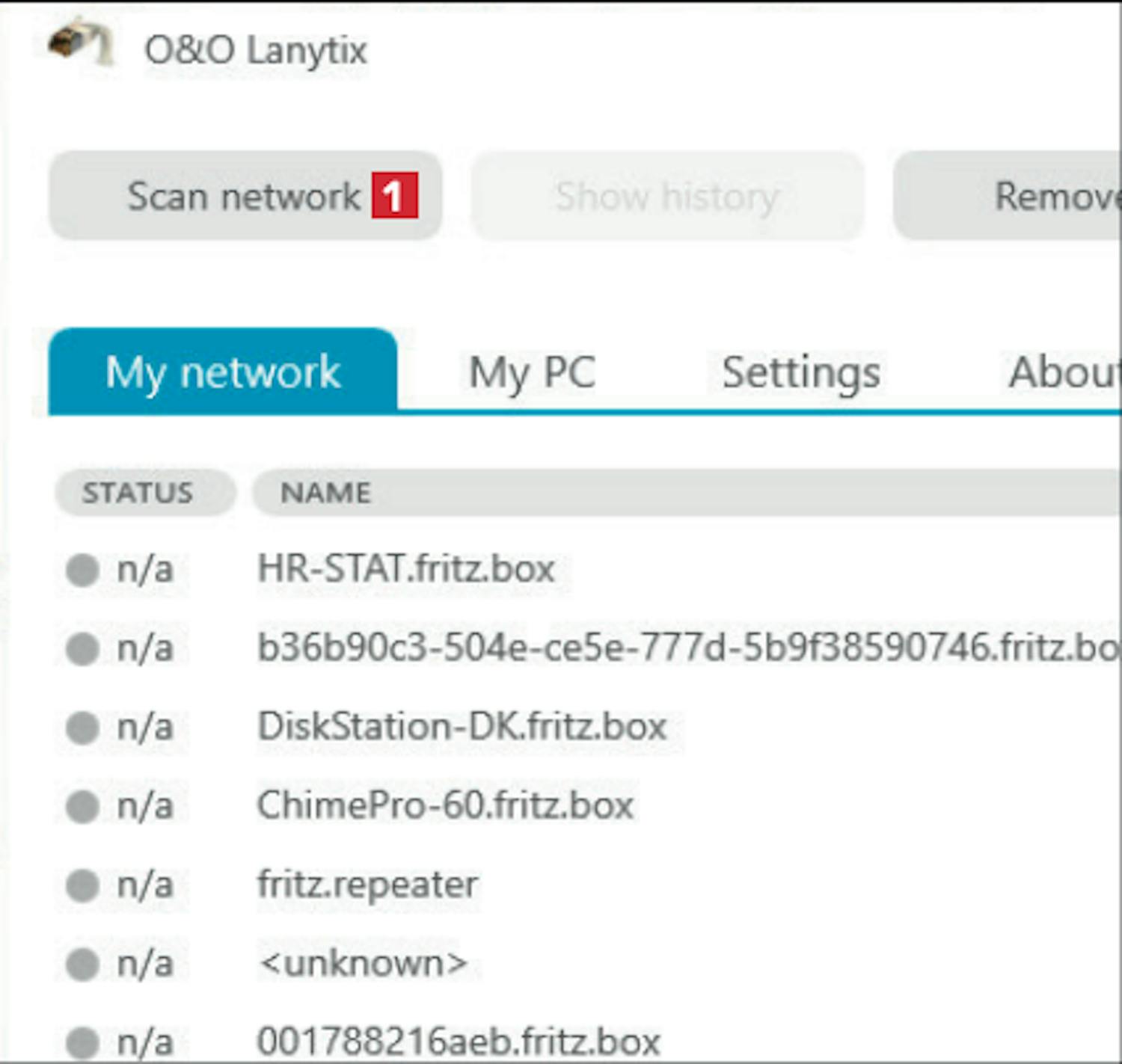This screenshot has height=1064, width=1122.
Task: Select the 001788216aeb.fritz.box device
Action: (459, 1042)
